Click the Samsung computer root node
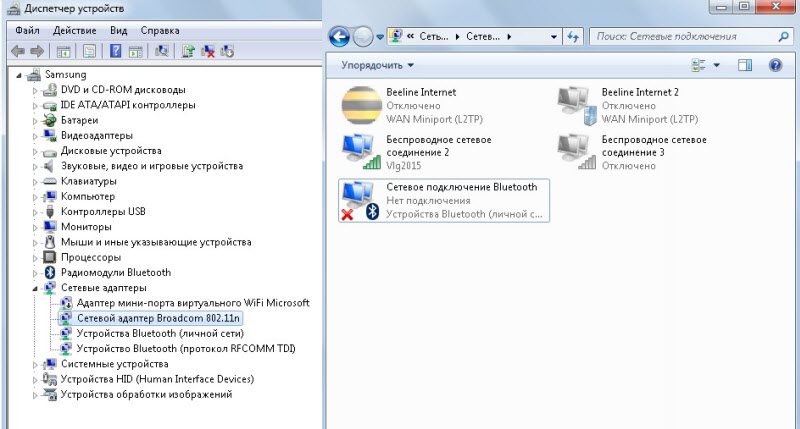800x429 pixels. (x=65, y=74)
